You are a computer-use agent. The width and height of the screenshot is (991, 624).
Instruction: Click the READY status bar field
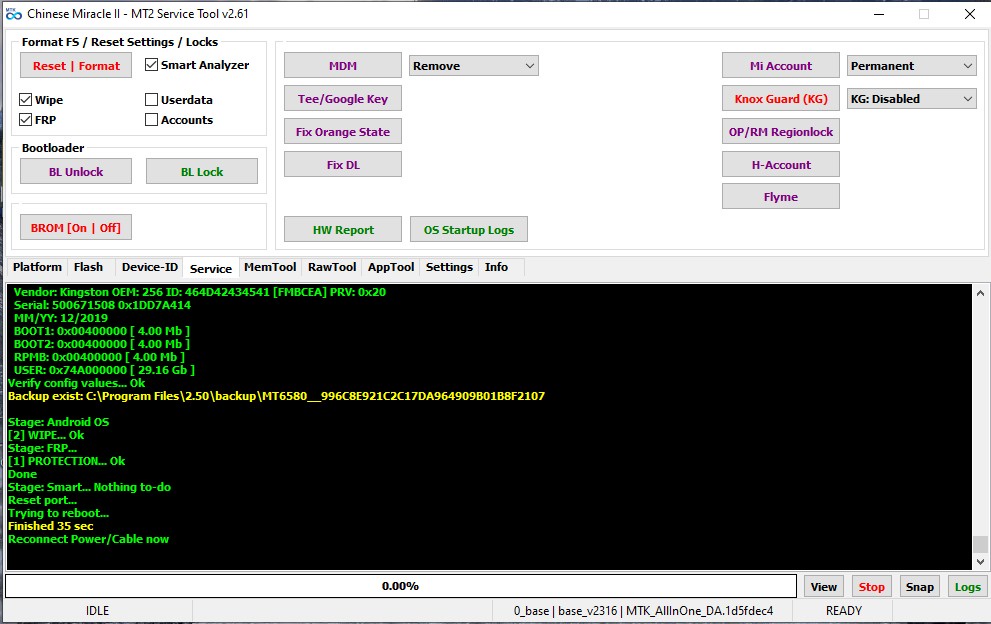pyautogui.click(x=843, y=611)
